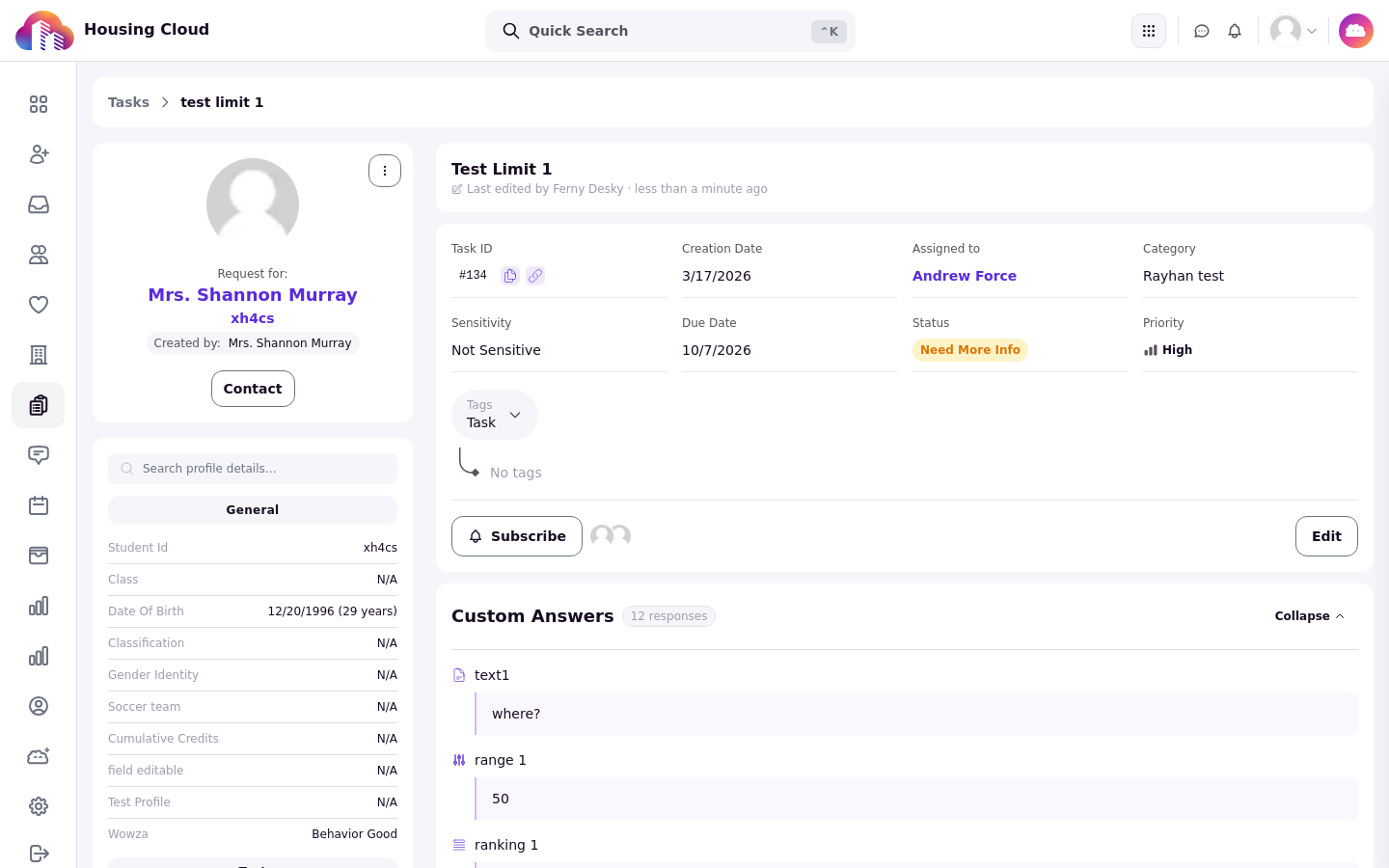Image resolution: width=1389 pixels, height=868 pixels.
Task: Click the Housing Cloud logo
Action: point(44,31)
